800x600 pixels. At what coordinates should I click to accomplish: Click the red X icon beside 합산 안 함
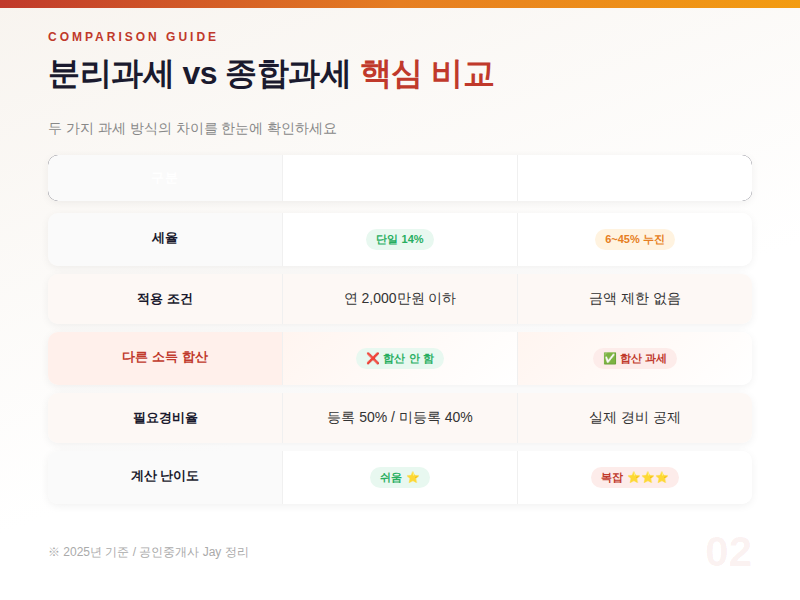(373, 358)
